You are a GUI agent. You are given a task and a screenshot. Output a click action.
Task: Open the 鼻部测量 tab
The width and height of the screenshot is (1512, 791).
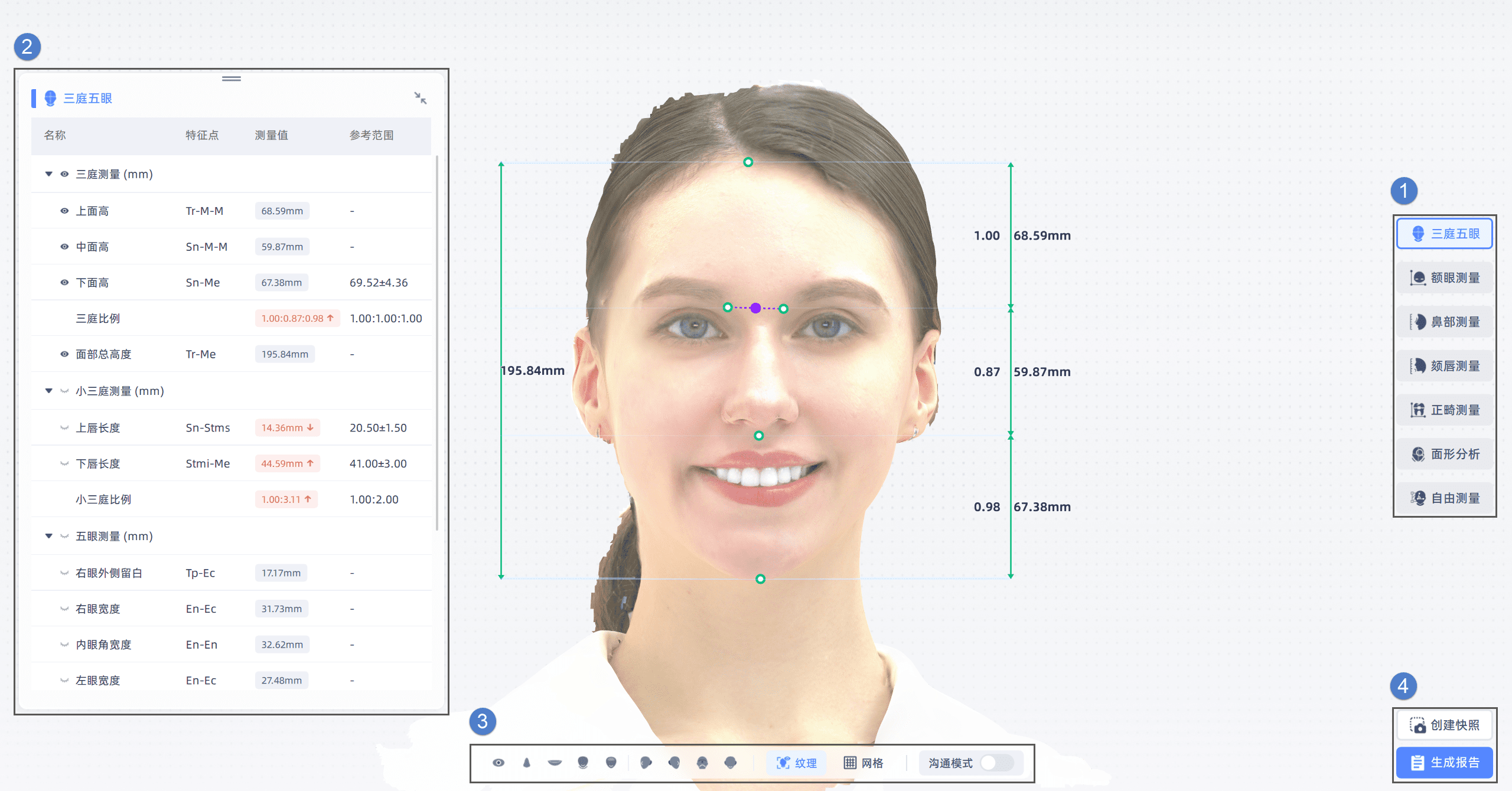(1444, 322)
